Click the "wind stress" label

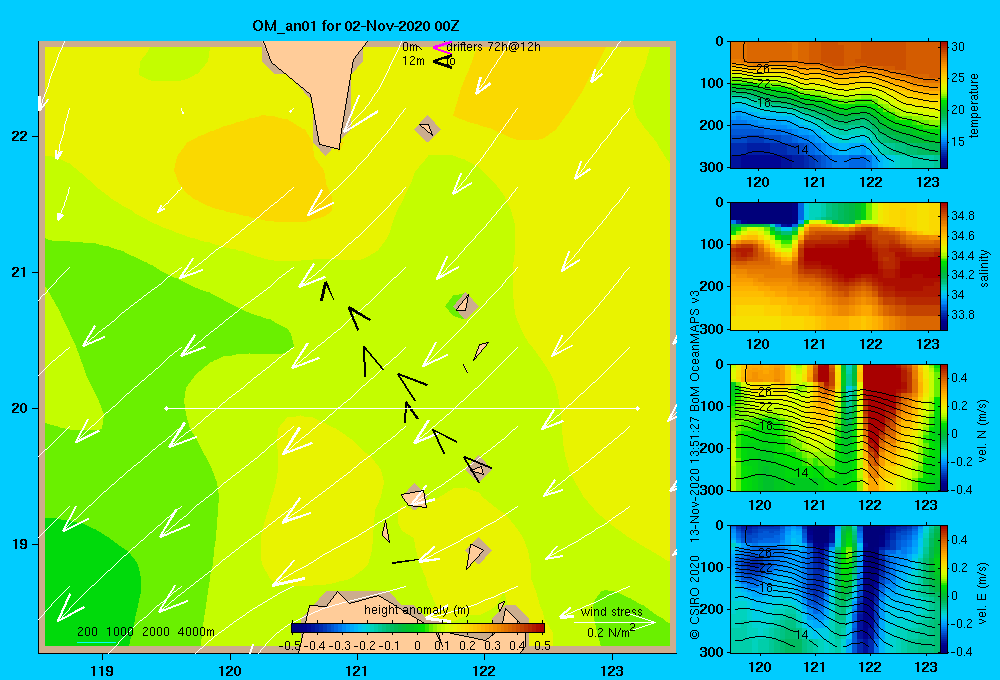tap(612, 611)
